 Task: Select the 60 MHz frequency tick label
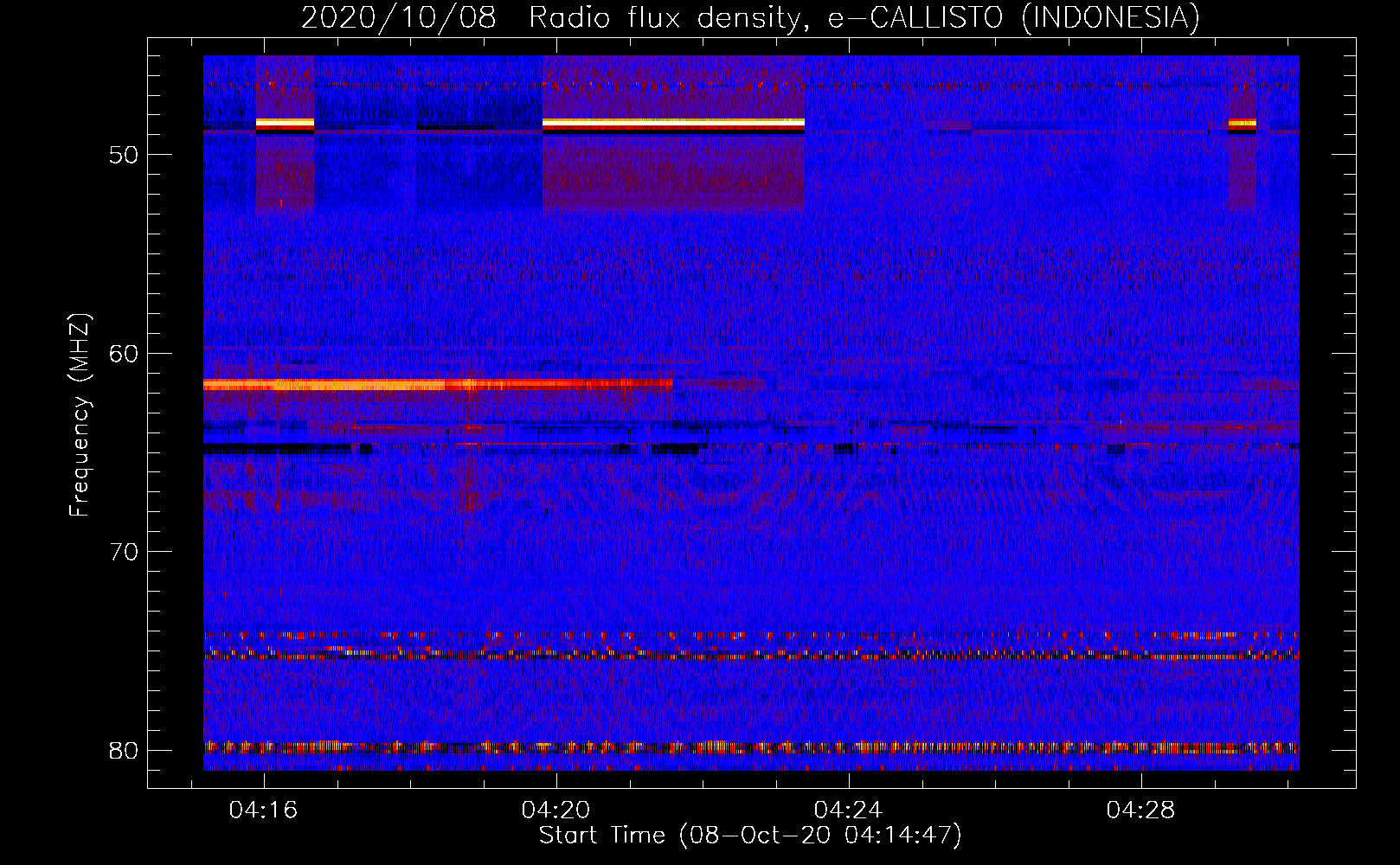click(x=124, y=354)
